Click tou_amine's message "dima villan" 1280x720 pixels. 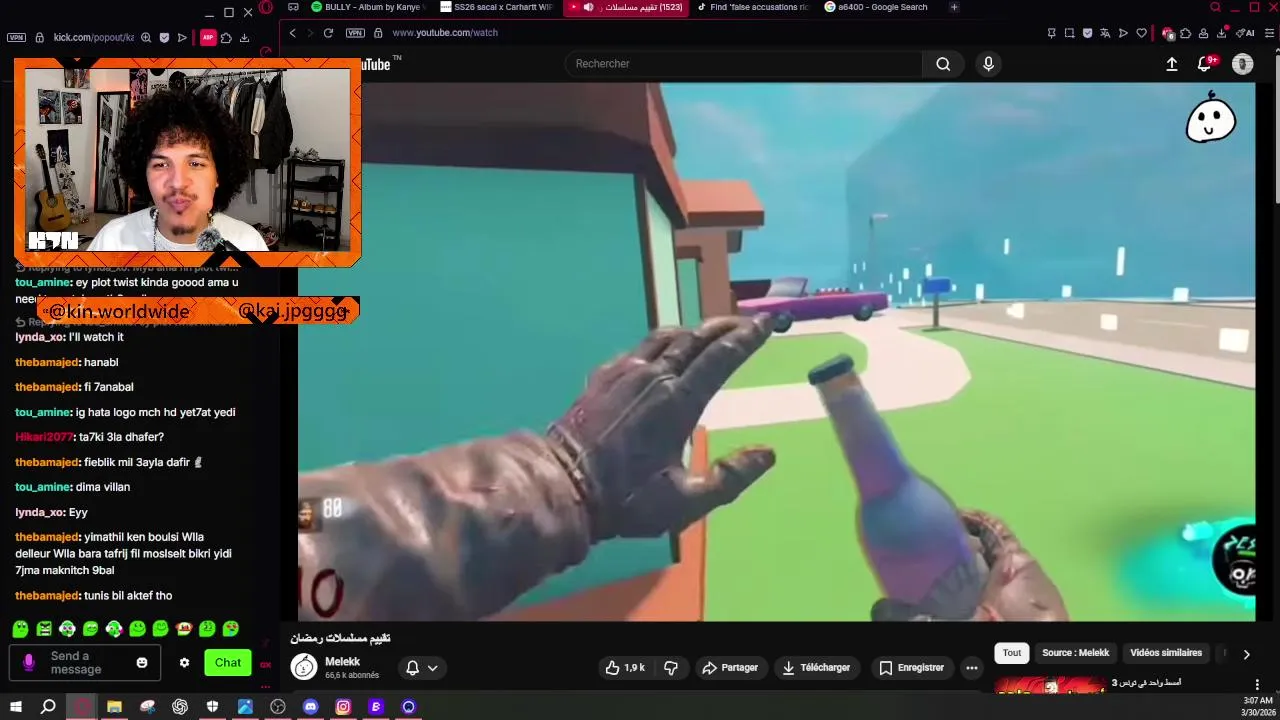[103, 487]
